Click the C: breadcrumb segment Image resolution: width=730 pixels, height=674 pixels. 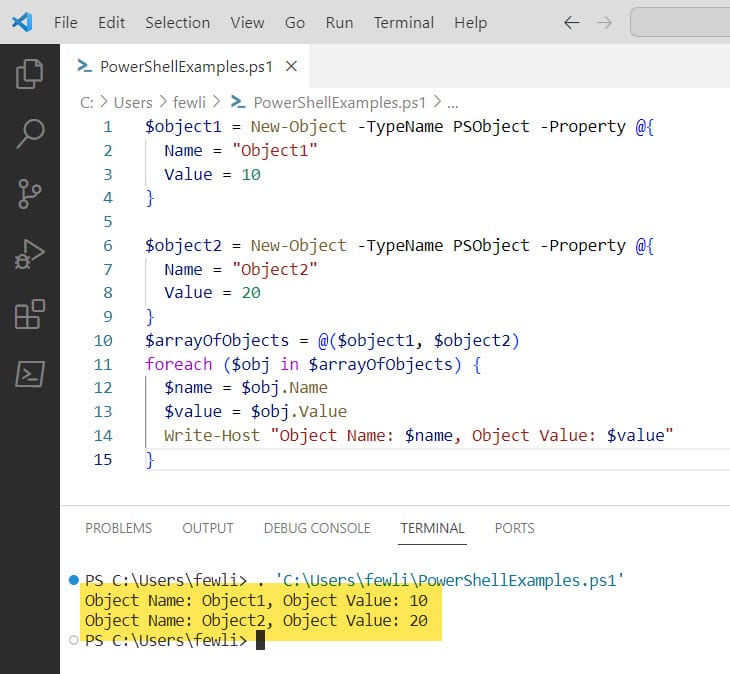click(x=87, y=102)
